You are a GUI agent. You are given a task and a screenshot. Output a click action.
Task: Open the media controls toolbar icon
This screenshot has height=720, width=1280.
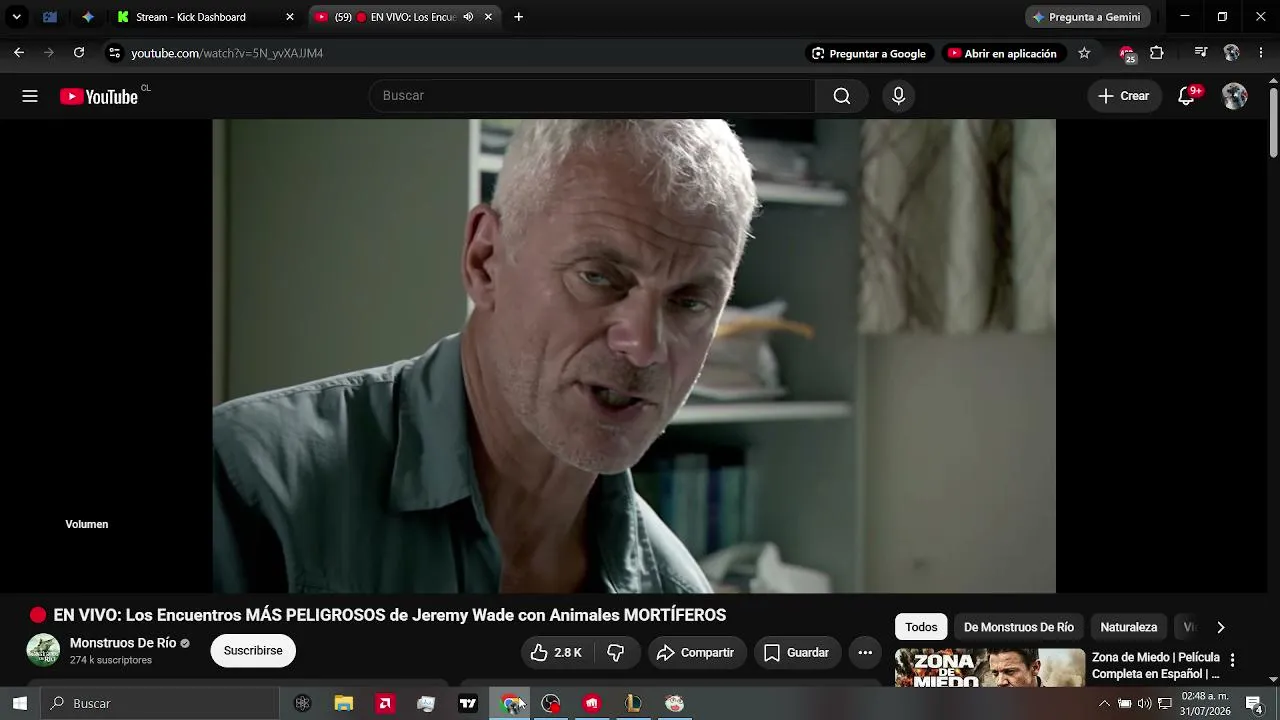(x=1201, y=53)
